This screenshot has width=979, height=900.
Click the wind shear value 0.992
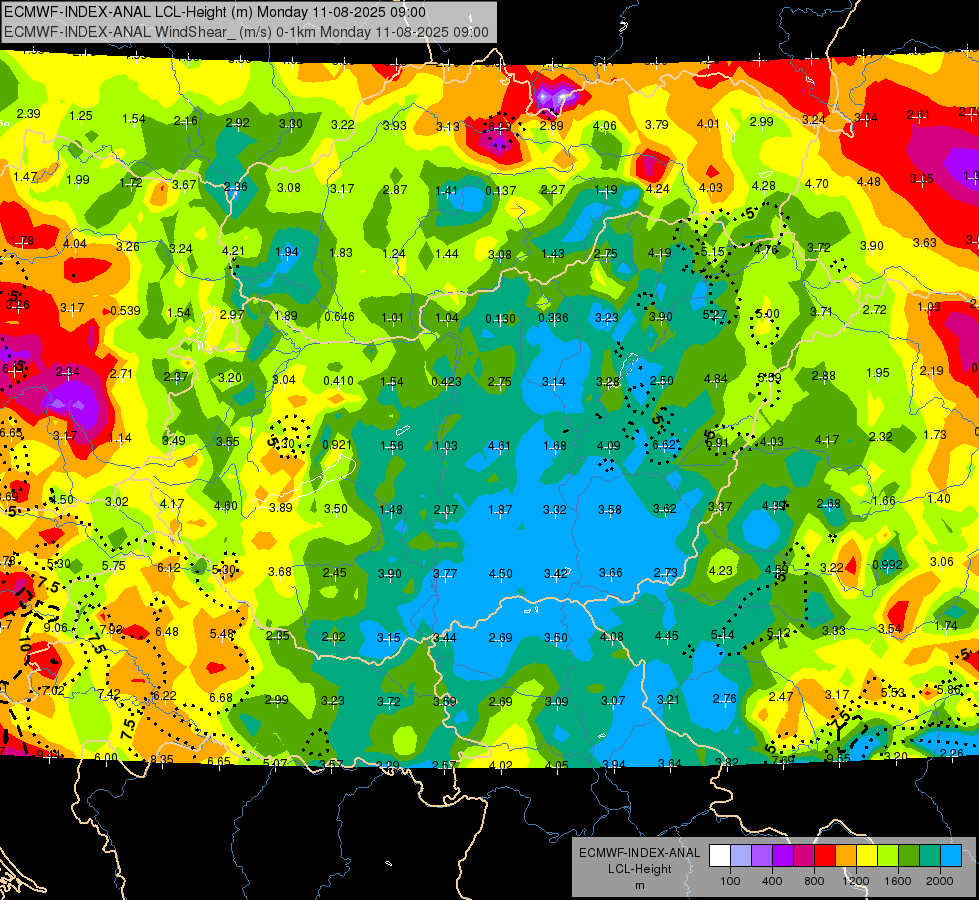(887, 565)
